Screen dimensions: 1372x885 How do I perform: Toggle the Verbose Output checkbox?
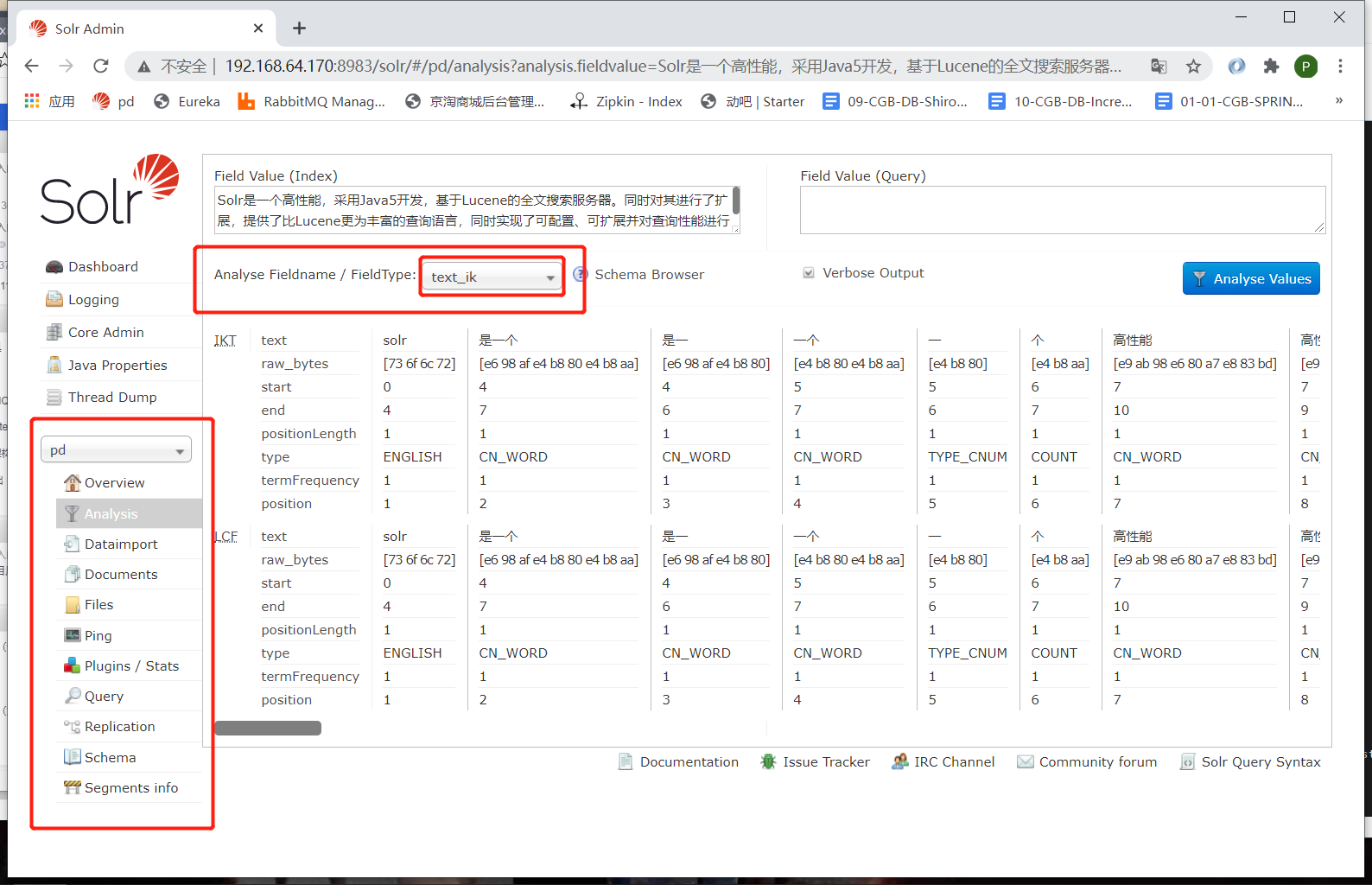[x=809, y=273]
